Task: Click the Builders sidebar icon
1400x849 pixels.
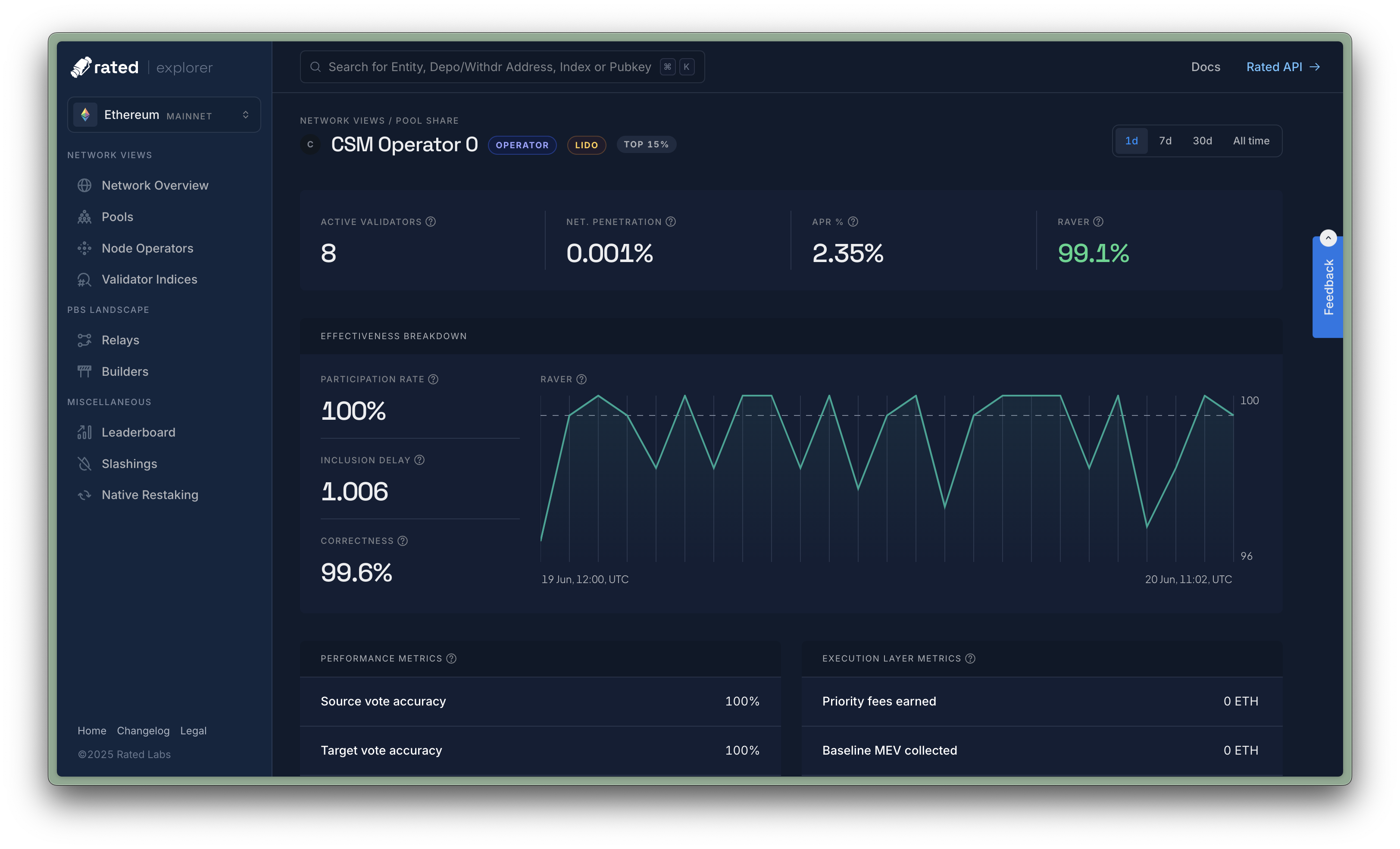Action: pyautogui.click(x=84, y=371)
